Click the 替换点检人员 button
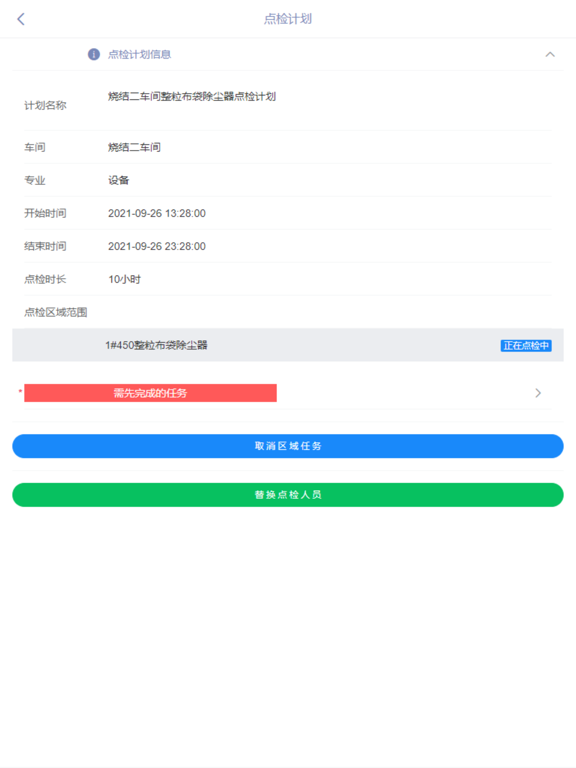This screenshot has height=768, width=576. (x=288, y=495)
